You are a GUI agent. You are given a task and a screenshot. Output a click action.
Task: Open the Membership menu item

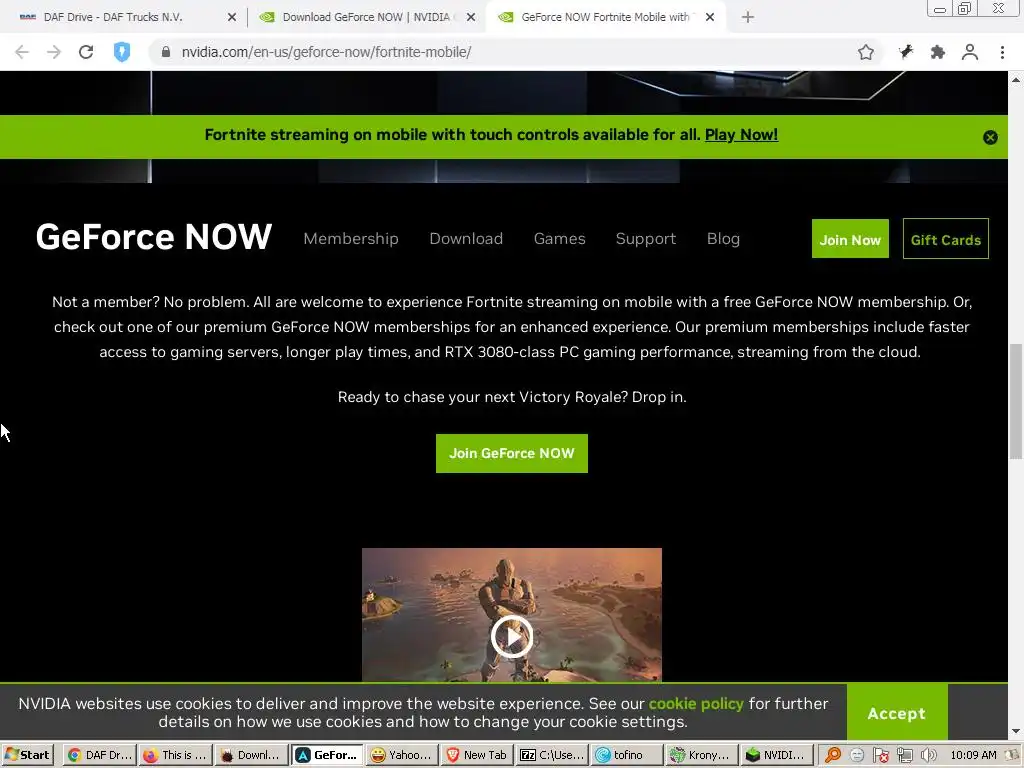(x=351, y=238)
